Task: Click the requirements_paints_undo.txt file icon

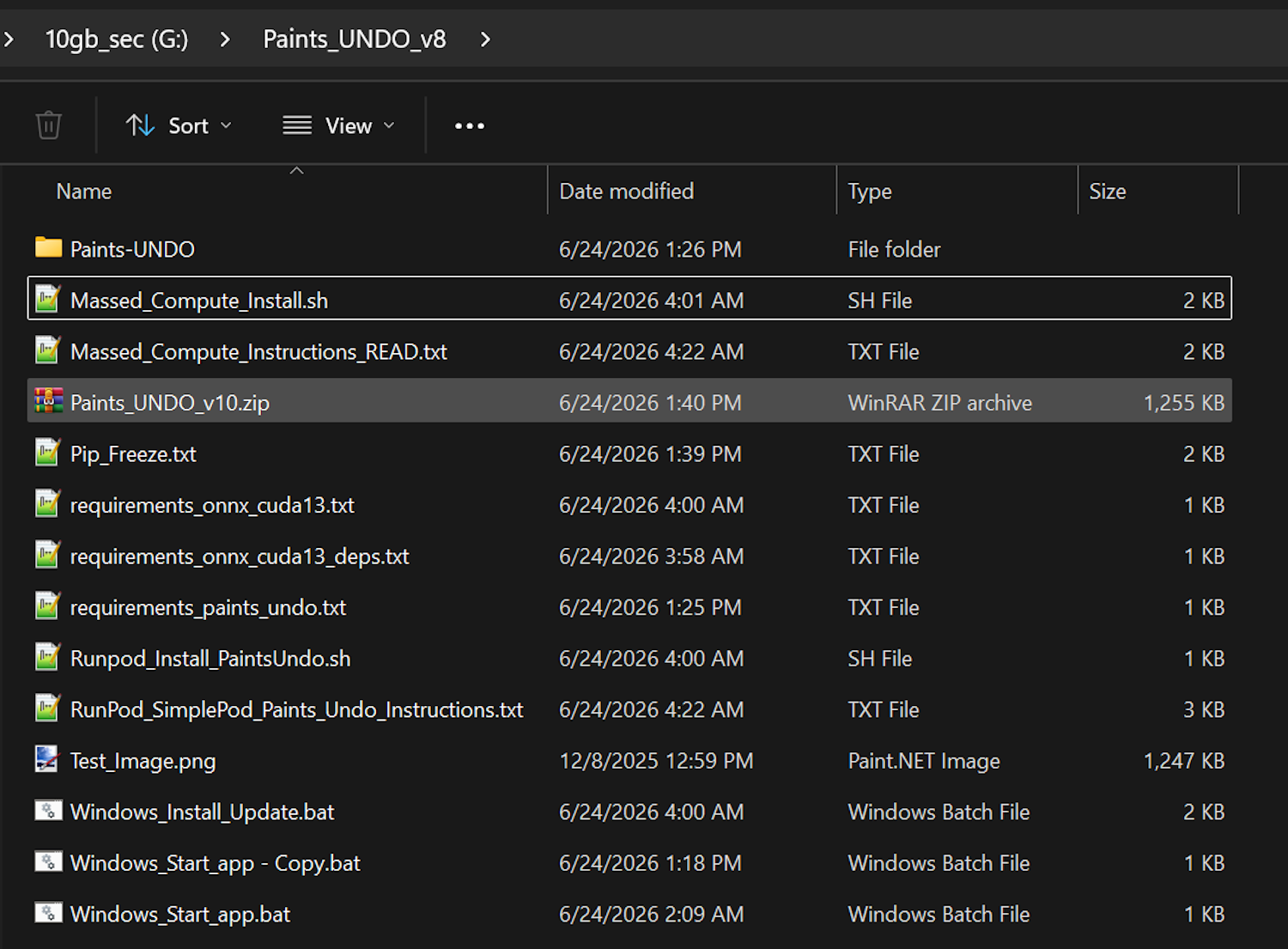Action: pyautogui.click(x=48, y=606)
